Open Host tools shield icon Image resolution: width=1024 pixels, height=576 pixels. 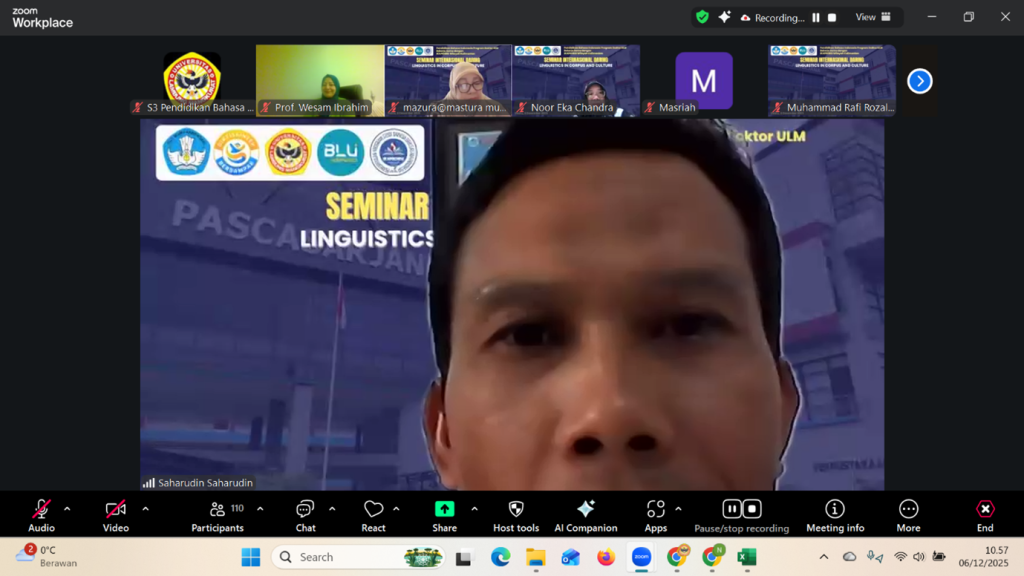[x=516, y=514]
